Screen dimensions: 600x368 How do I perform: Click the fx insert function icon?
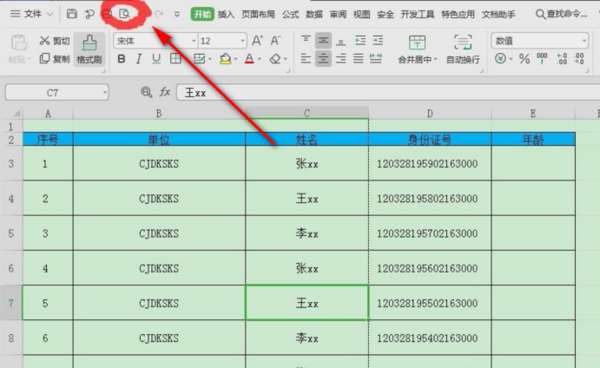[x=165, y=92]
